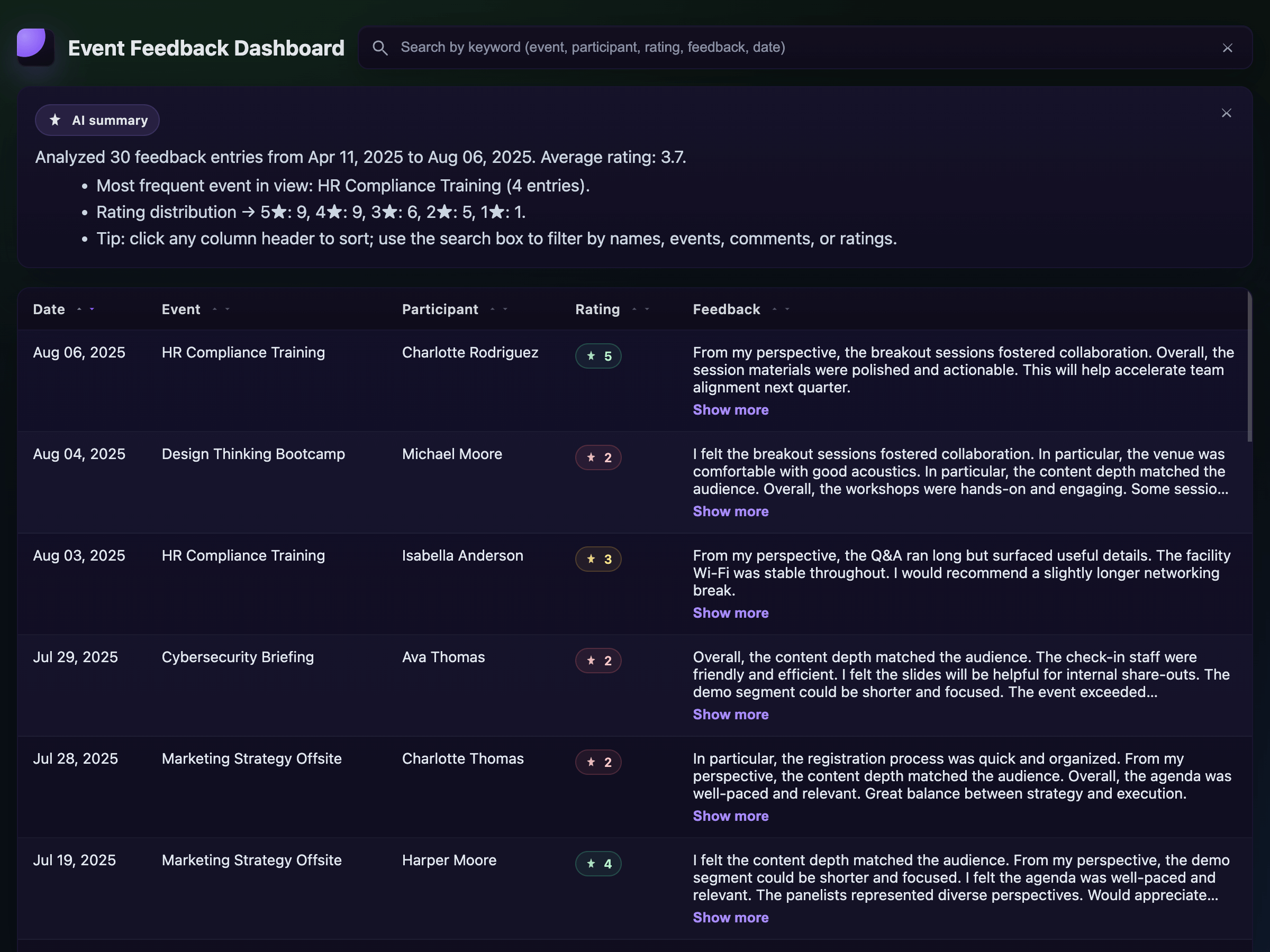Screen dimensions: 1270x952
Task: Dismiss the AI summary panel
Action: pos(1226,113)
